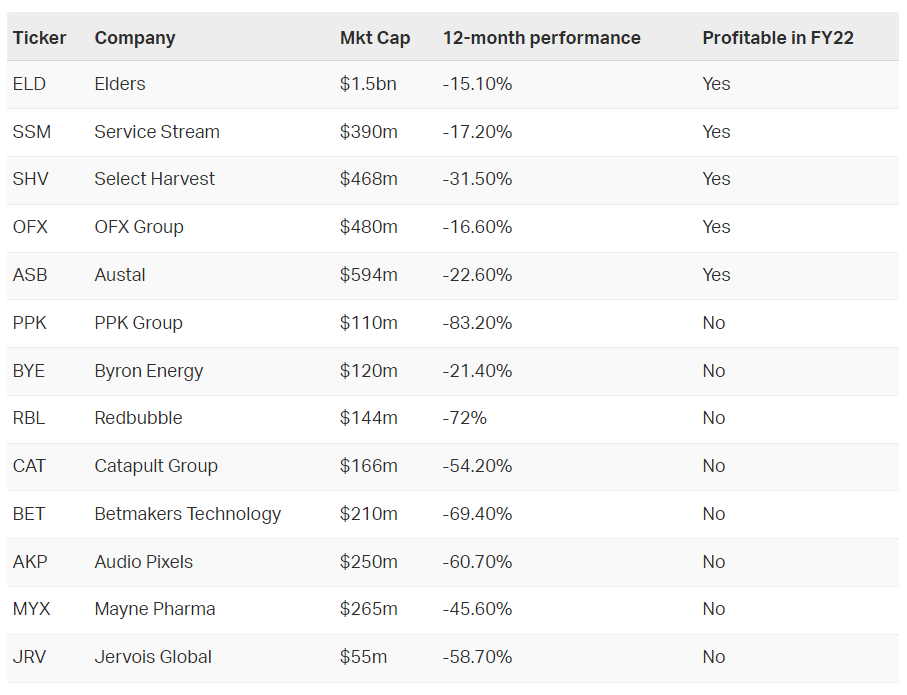Click the Ticker column header
907x695 pixels.
tap(39, 38)
